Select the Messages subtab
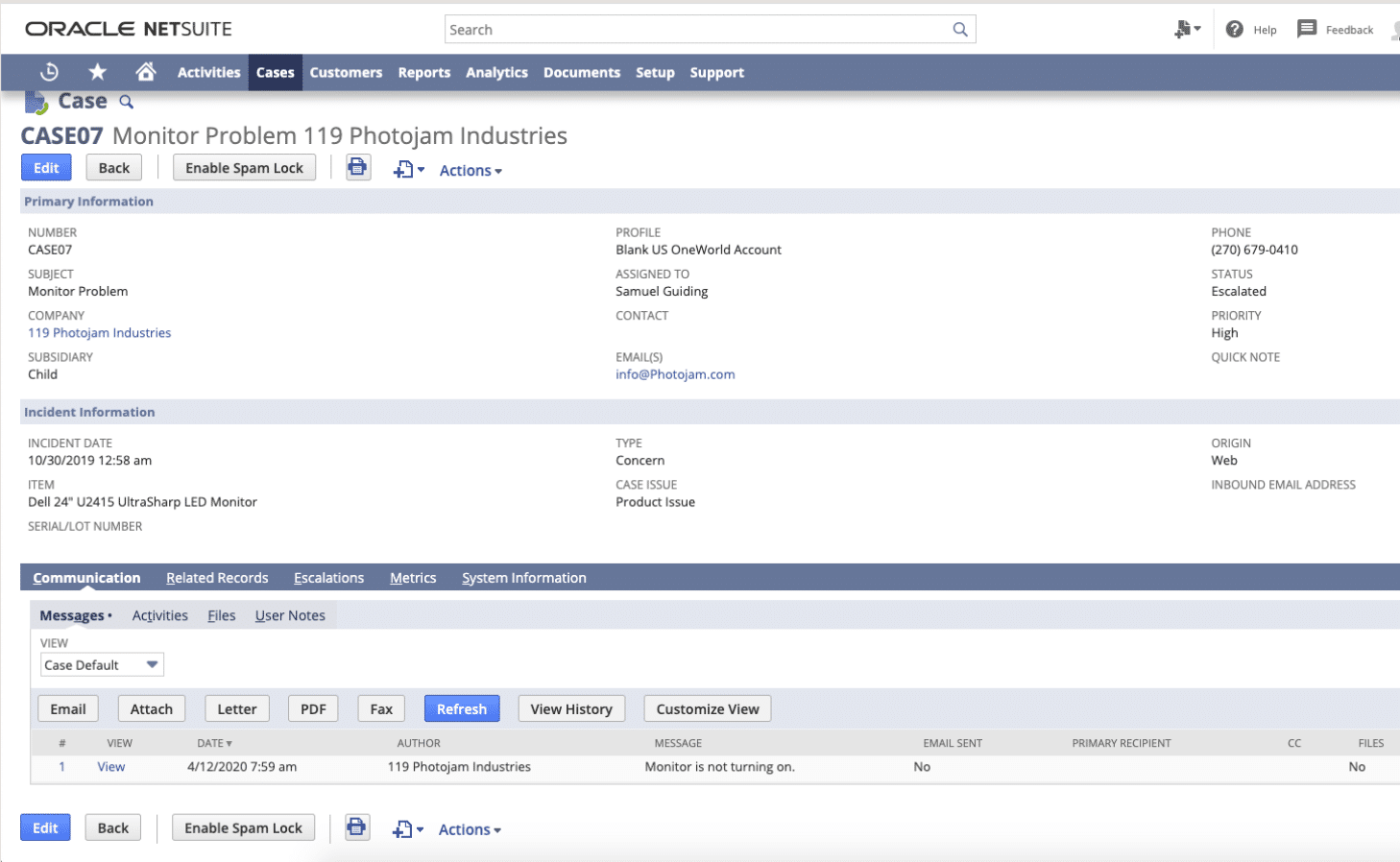The image size is (1400, 862). 75,615
